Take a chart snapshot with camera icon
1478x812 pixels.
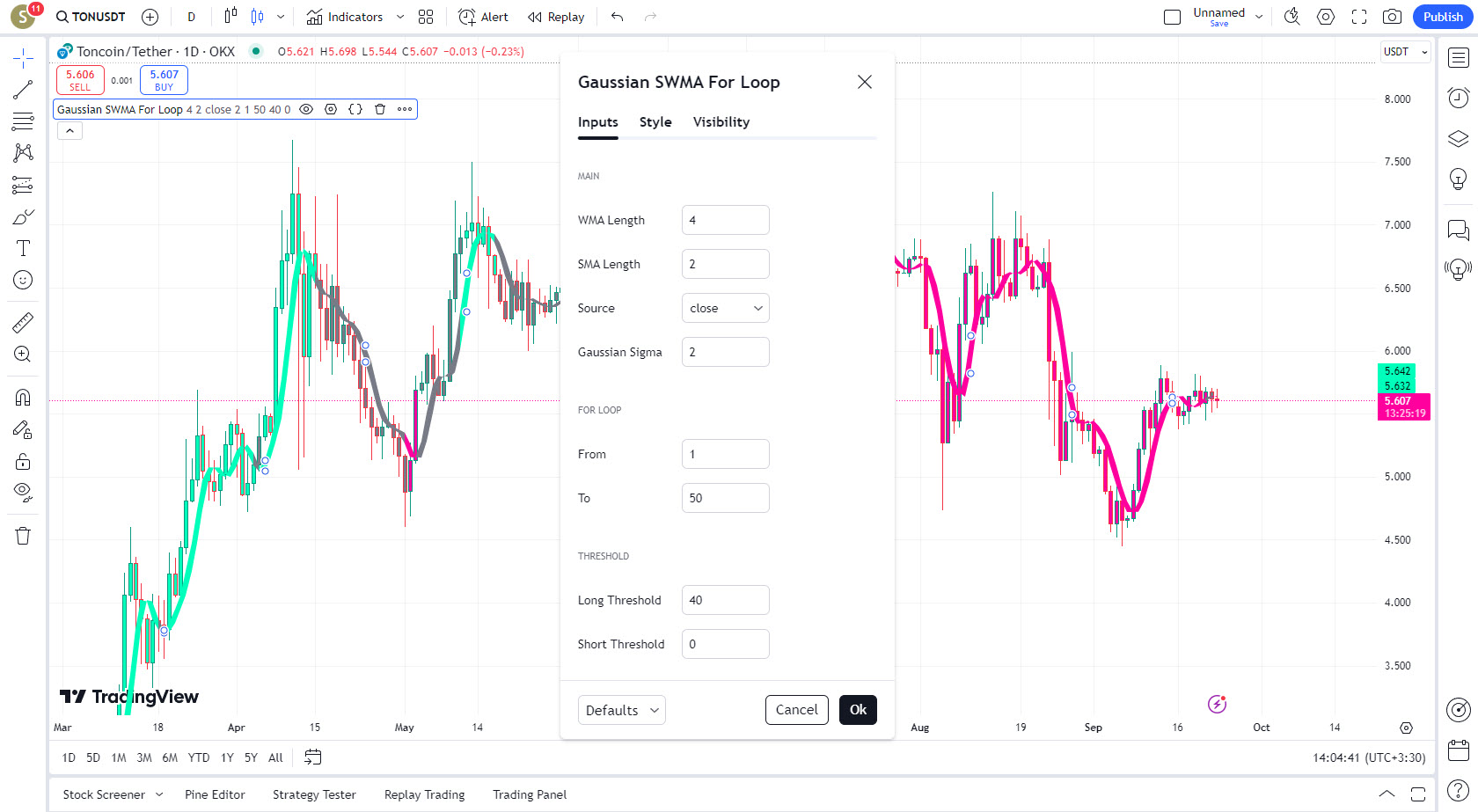pos(1392,17)
